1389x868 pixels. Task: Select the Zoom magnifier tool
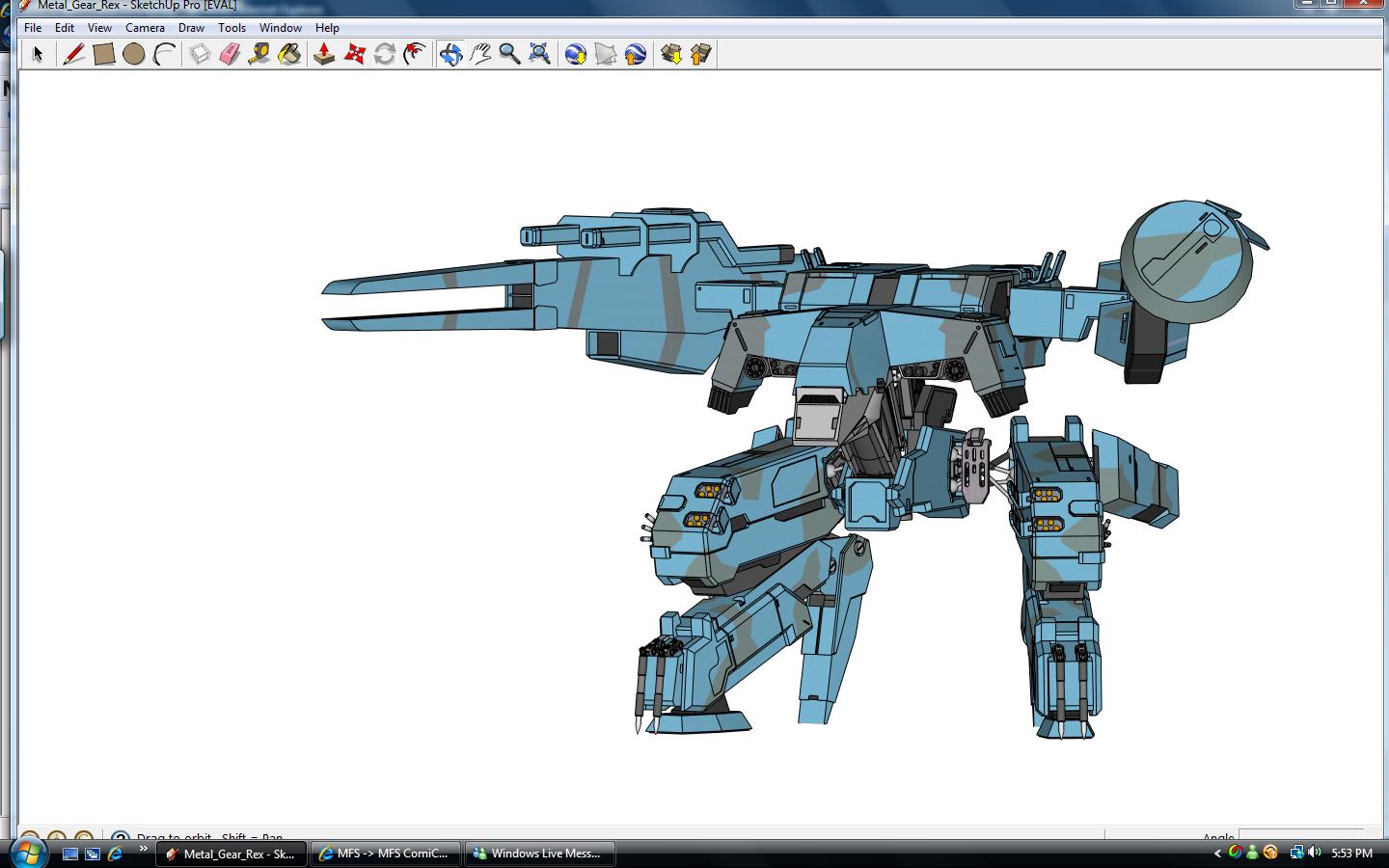[510, 54]
